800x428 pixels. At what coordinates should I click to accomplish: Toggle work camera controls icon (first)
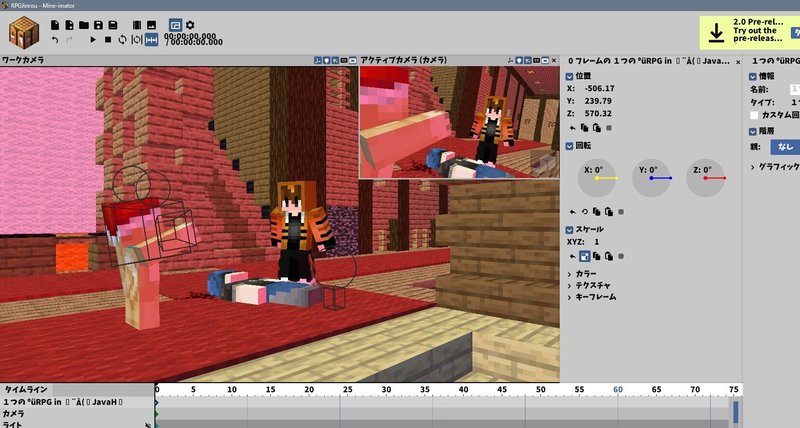(x=318, y=60)
